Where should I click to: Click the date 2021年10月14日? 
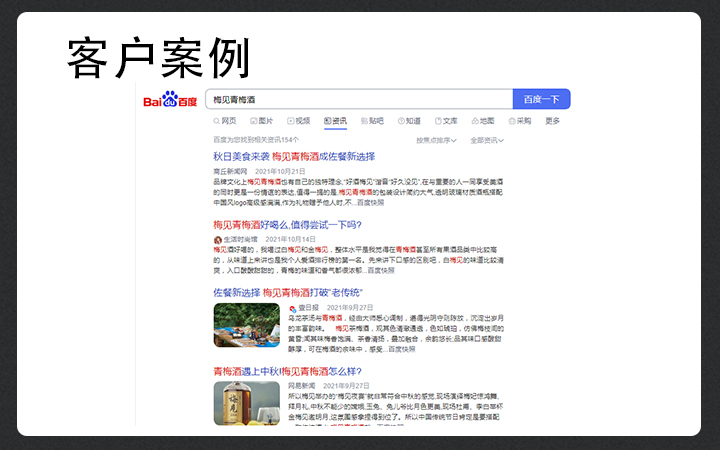[290, 239]
